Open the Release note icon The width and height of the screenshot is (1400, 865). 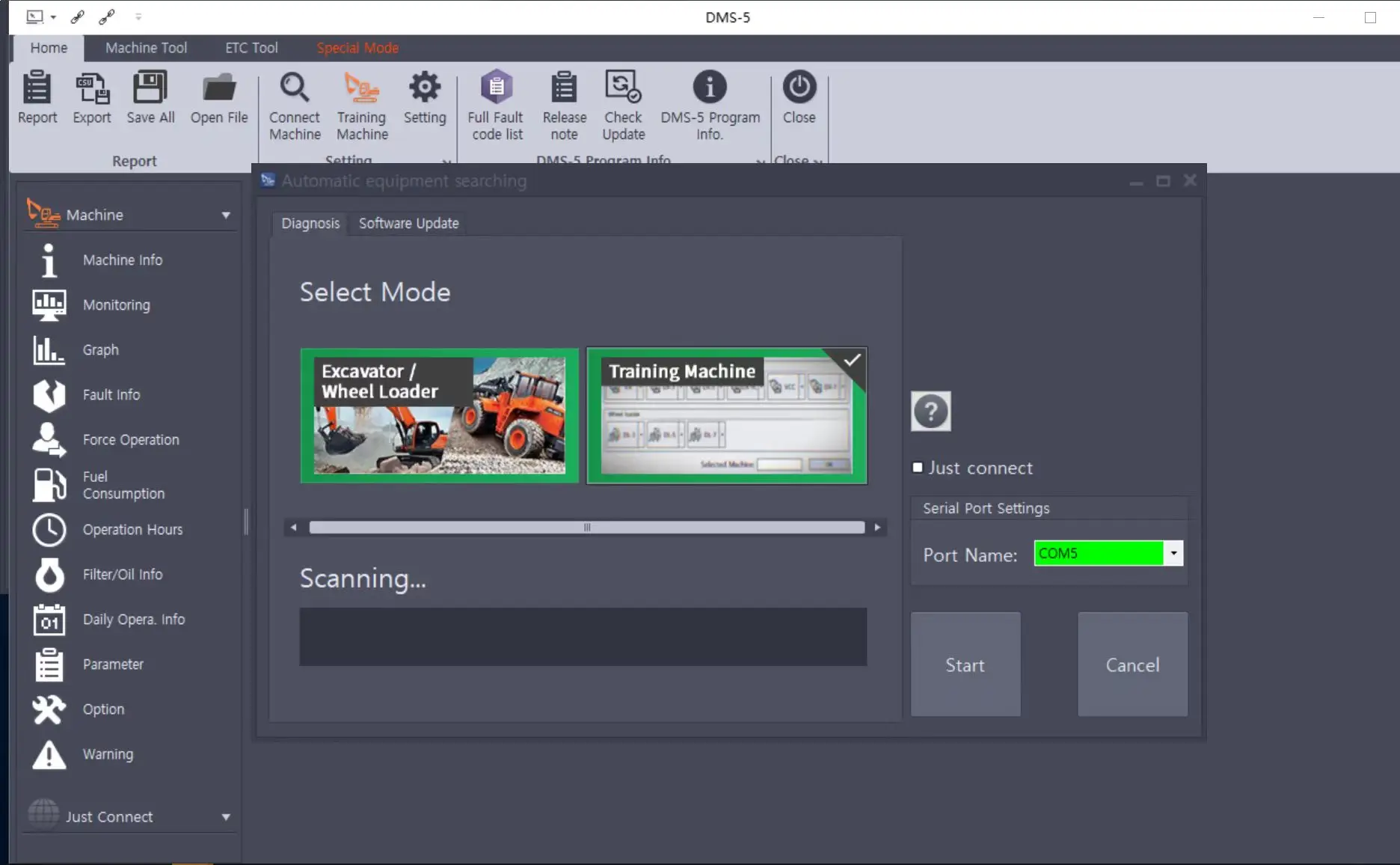(x=564, y=88)
